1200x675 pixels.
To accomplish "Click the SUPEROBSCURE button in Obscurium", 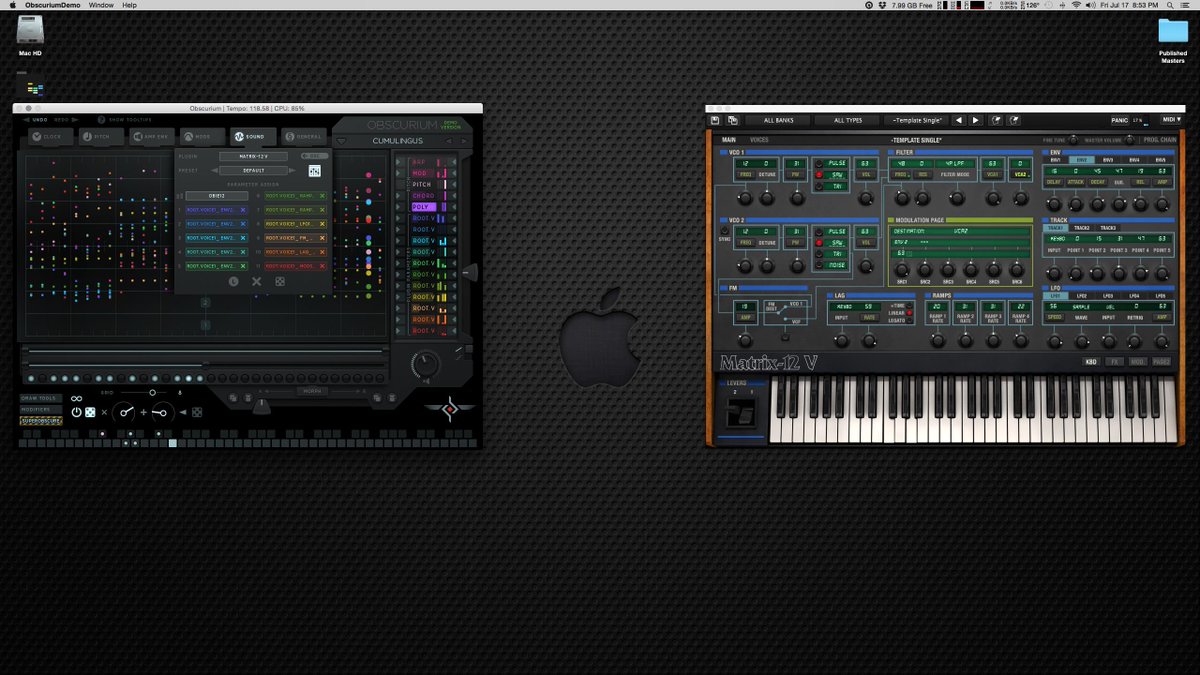I will [43, 420].
